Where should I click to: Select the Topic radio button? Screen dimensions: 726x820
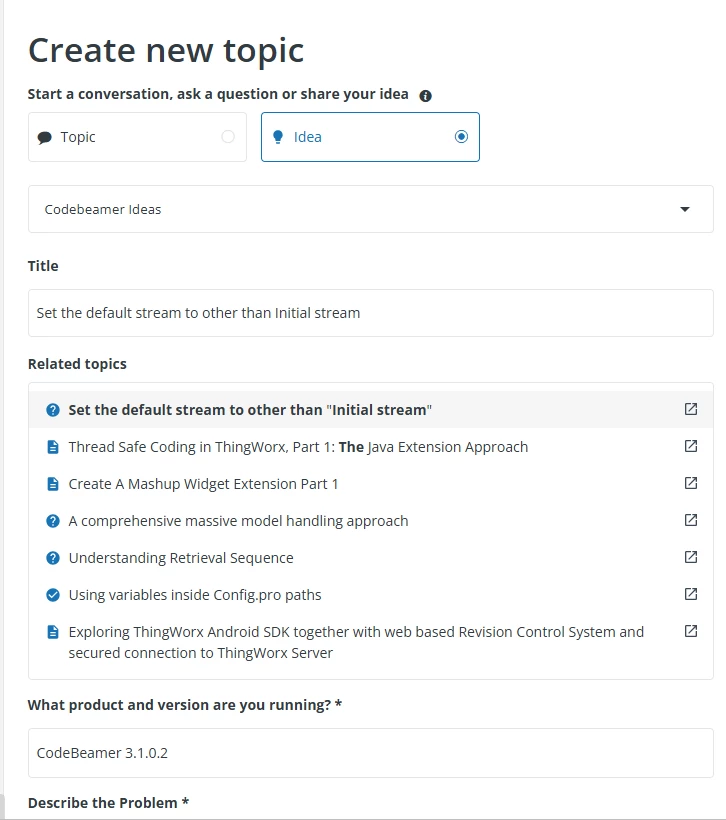click(228, 136)
